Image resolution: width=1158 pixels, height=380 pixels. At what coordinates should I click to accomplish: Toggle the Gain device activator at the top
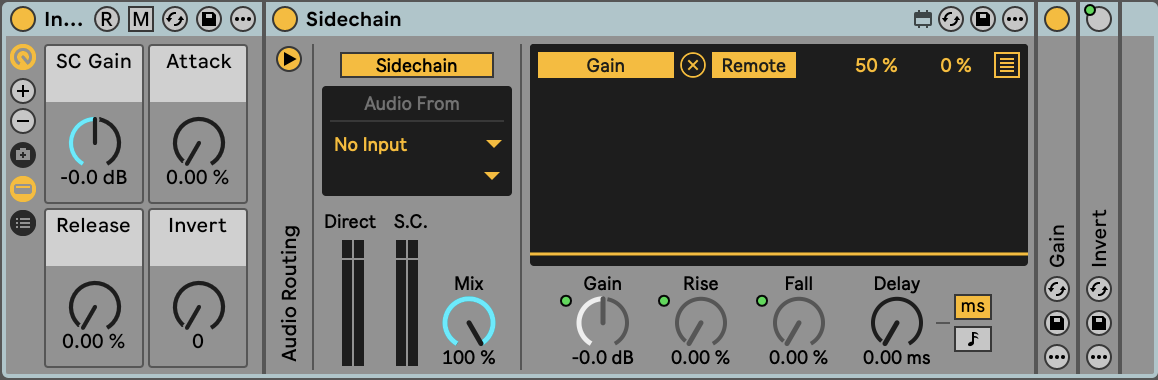pos(1057,20)
